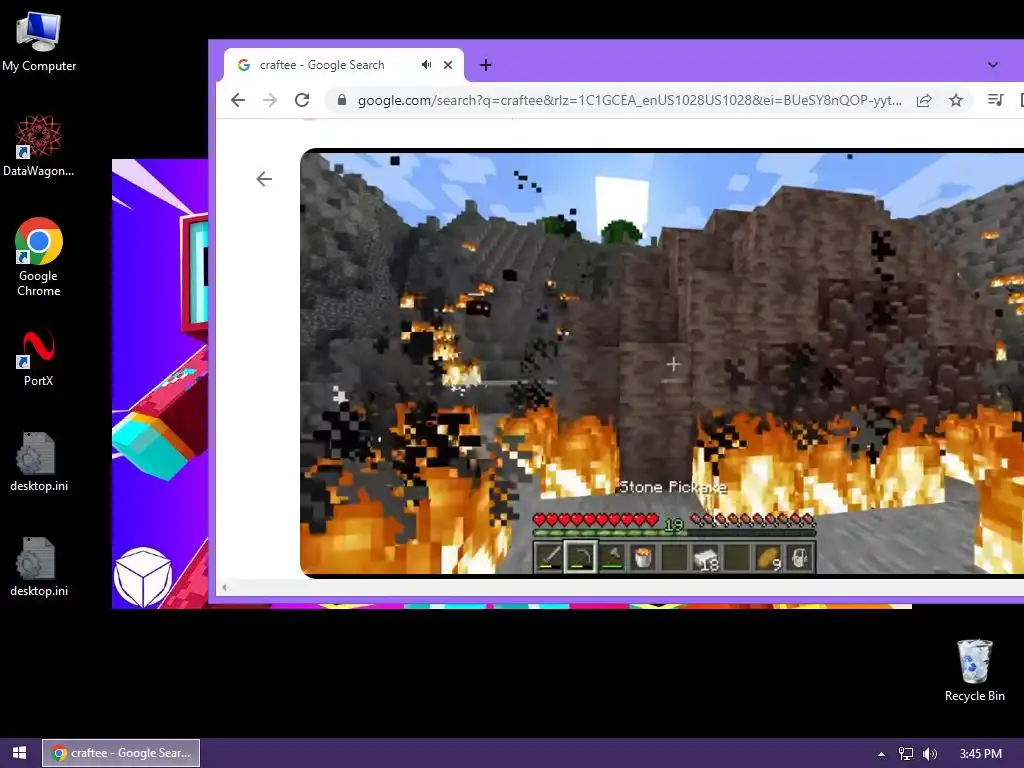Open network status in system tray

coord(906,753)
